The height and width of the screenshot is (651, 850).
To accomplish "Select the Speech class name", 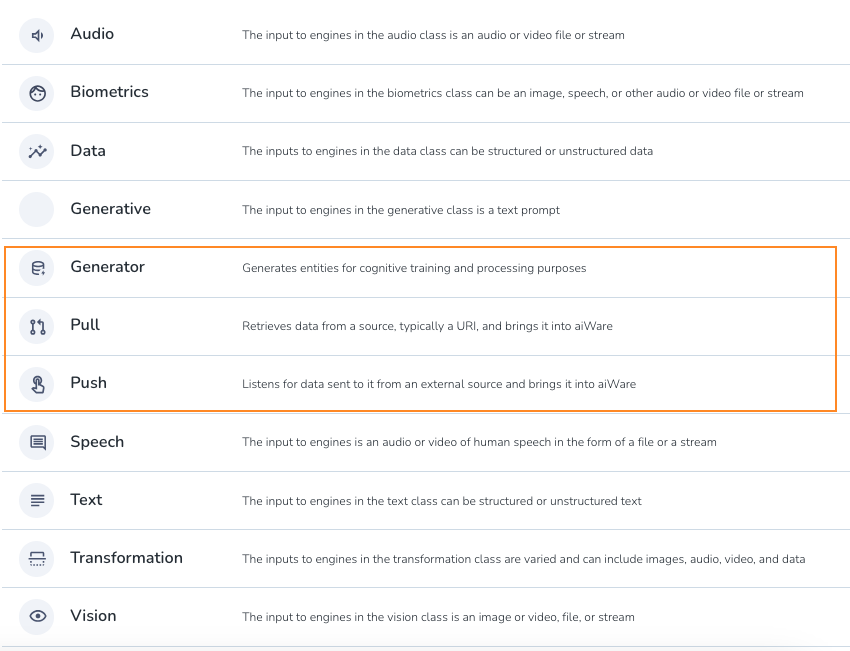I will point(97,442).
